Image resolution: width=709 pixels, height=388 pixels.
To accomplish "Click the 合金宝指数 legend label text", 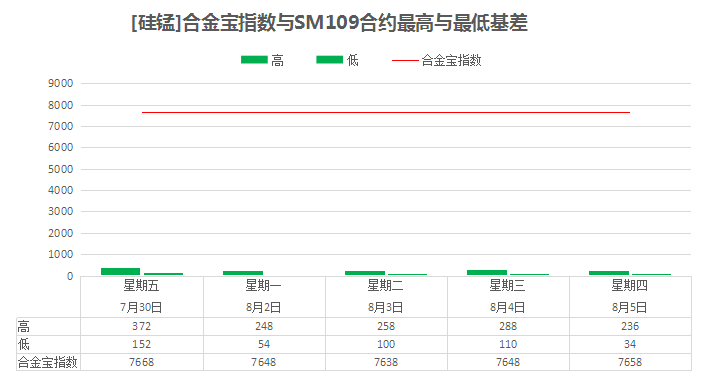I will click(451, 60).
